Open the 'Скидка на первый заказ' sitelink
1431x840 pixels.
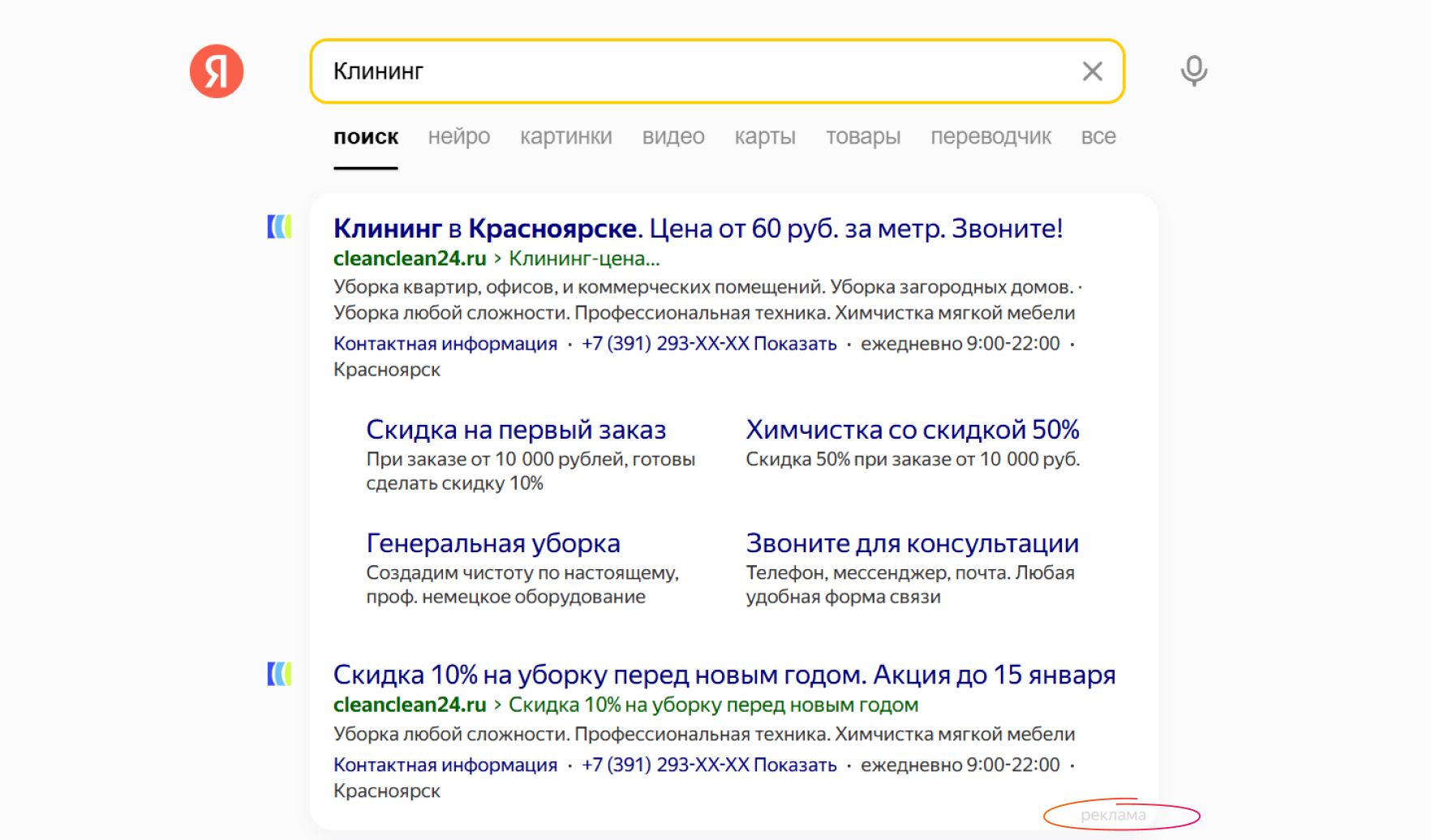coord(517,429)
